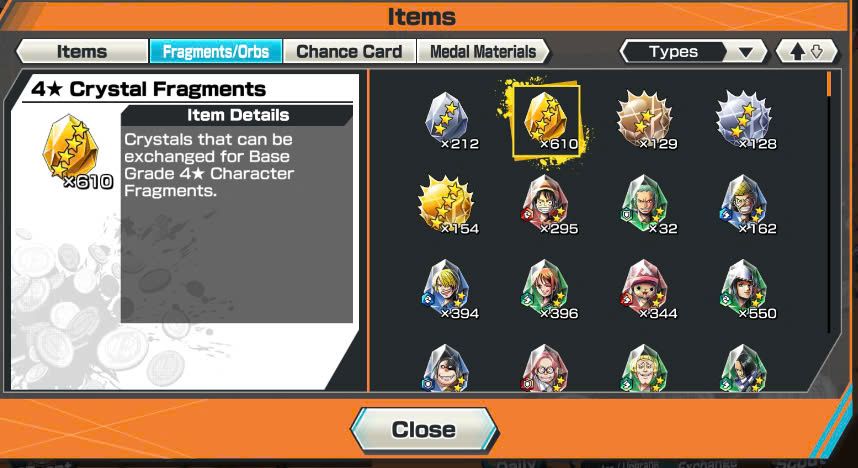Select the Fragments/Orbs tab

point(216,51)
